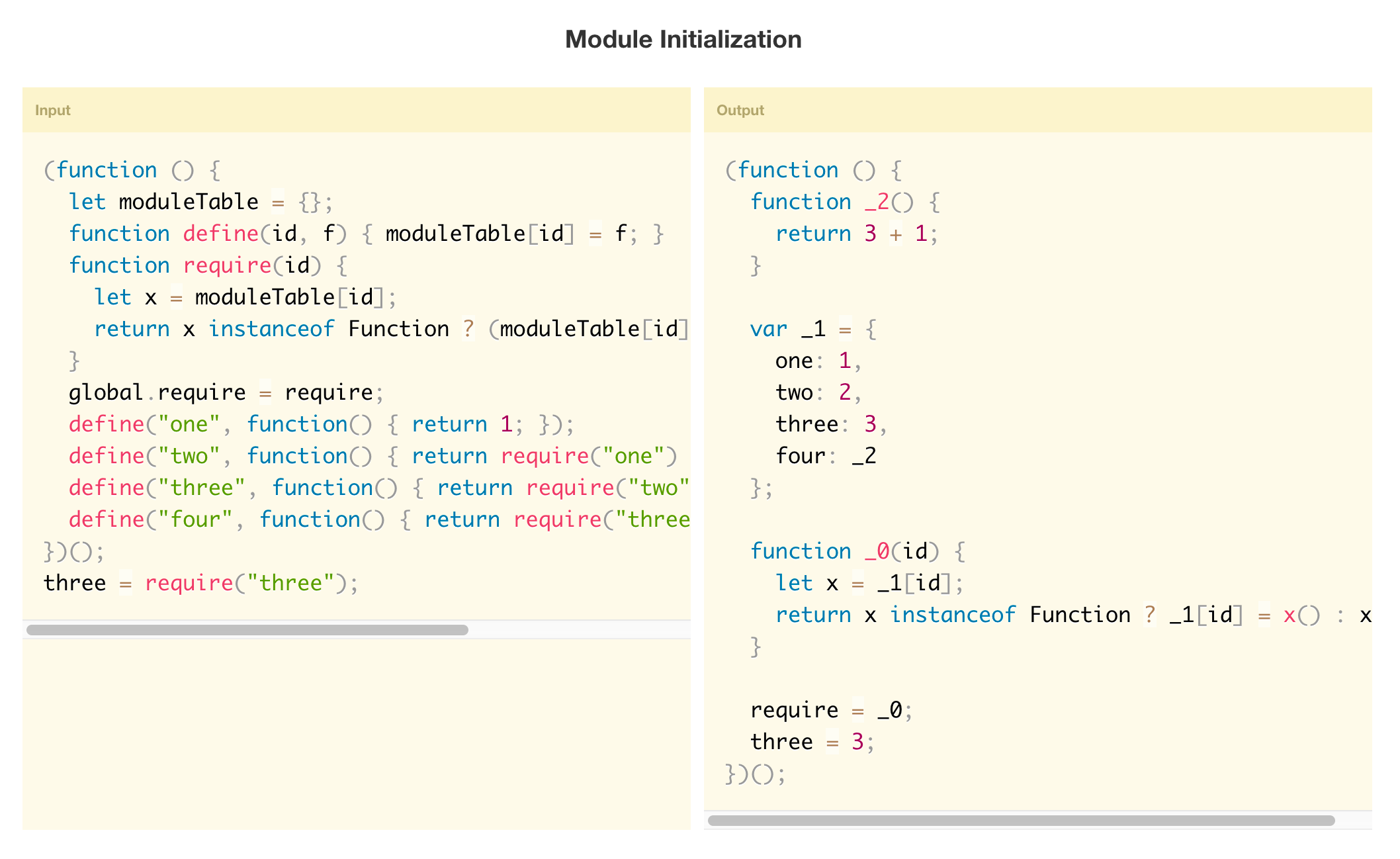
Task: Click the Output panel horizontal scrollbar
Action: coord(1021,820)
